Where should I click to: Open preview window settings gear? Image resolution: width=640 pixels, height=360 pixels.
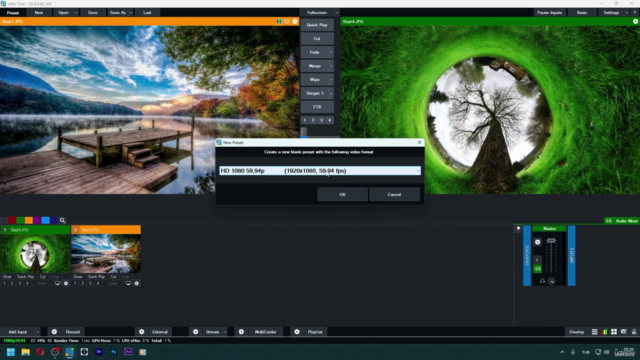coord(295,21)
